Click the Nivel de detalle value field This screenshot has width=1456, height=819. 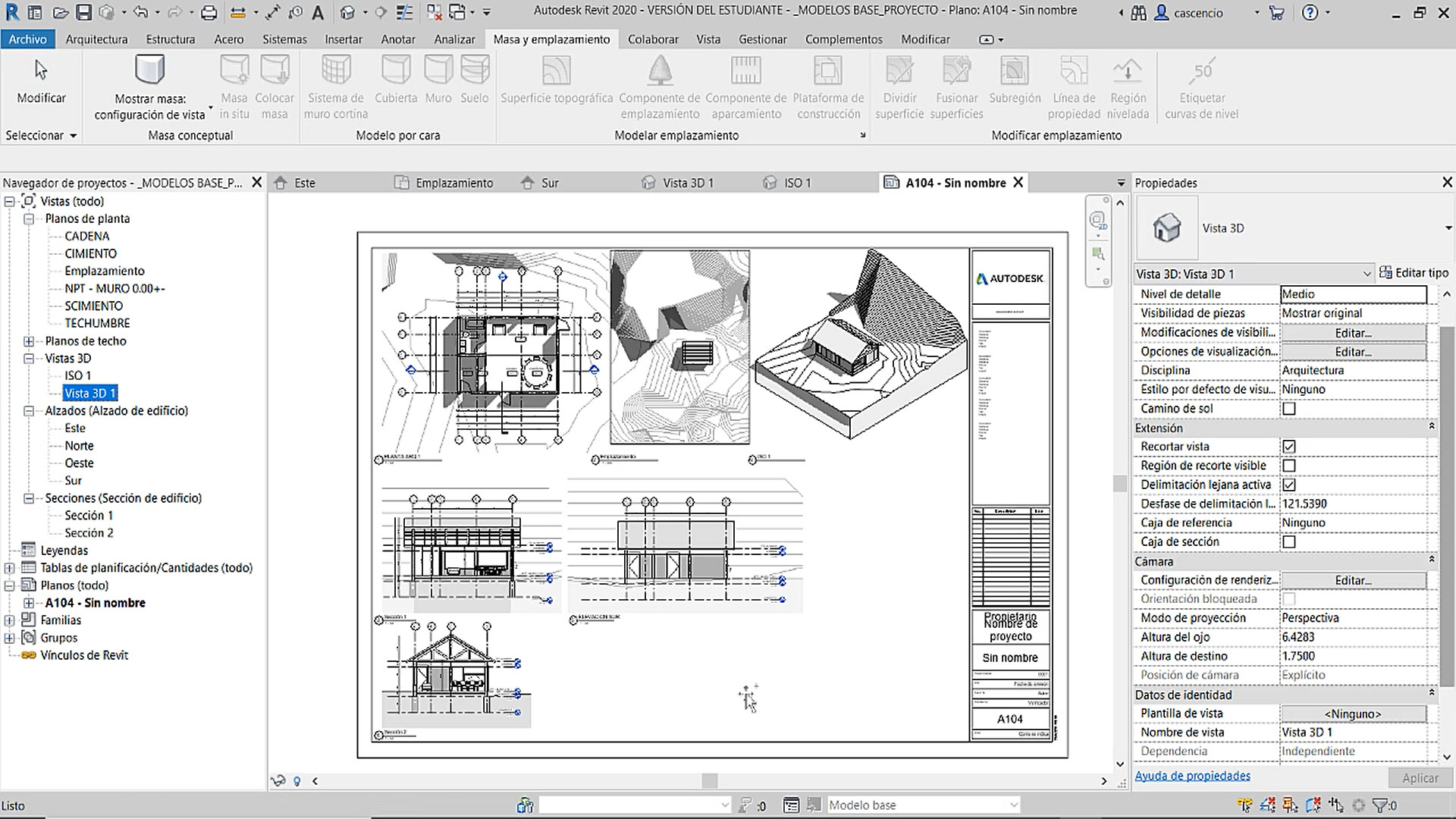pos(1353,294)
